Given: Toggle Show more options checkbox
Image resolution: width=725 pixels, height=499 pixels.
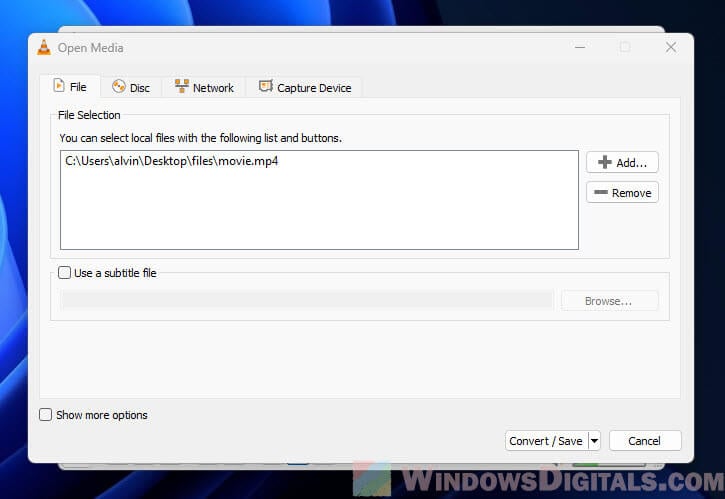Looking at the screenshot, I should coord(45,414).
